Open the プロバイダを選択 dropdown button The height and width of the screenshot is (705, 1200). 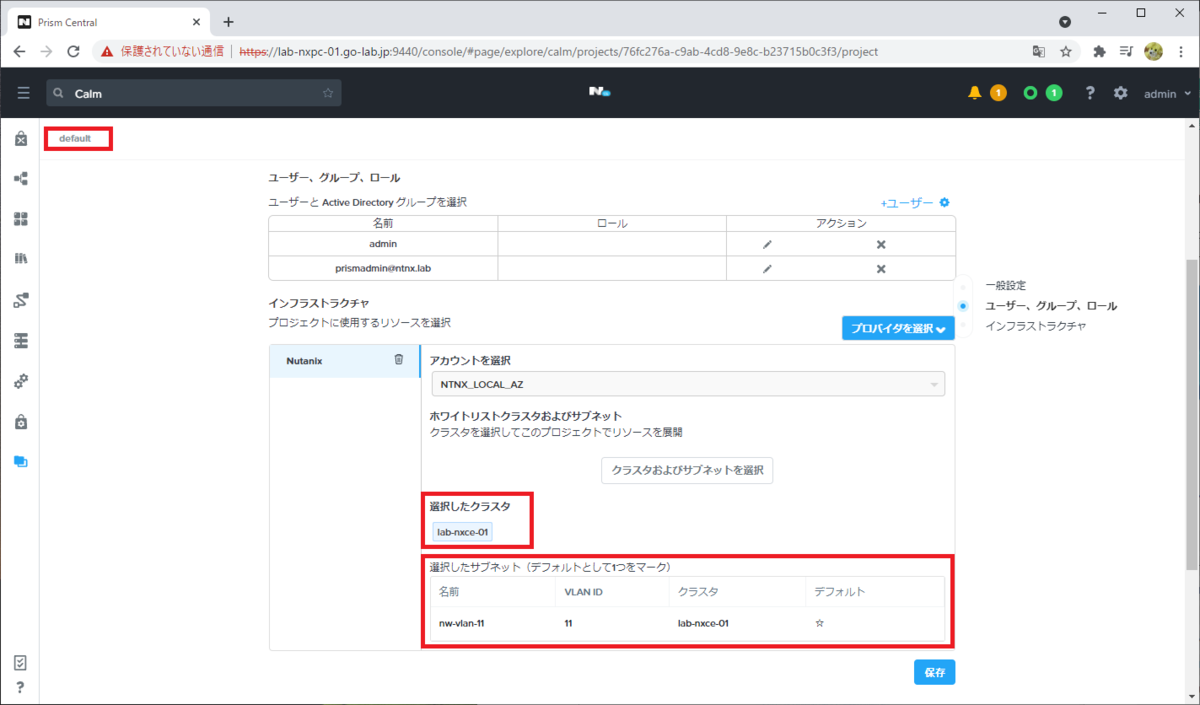(x=898, y=328)
